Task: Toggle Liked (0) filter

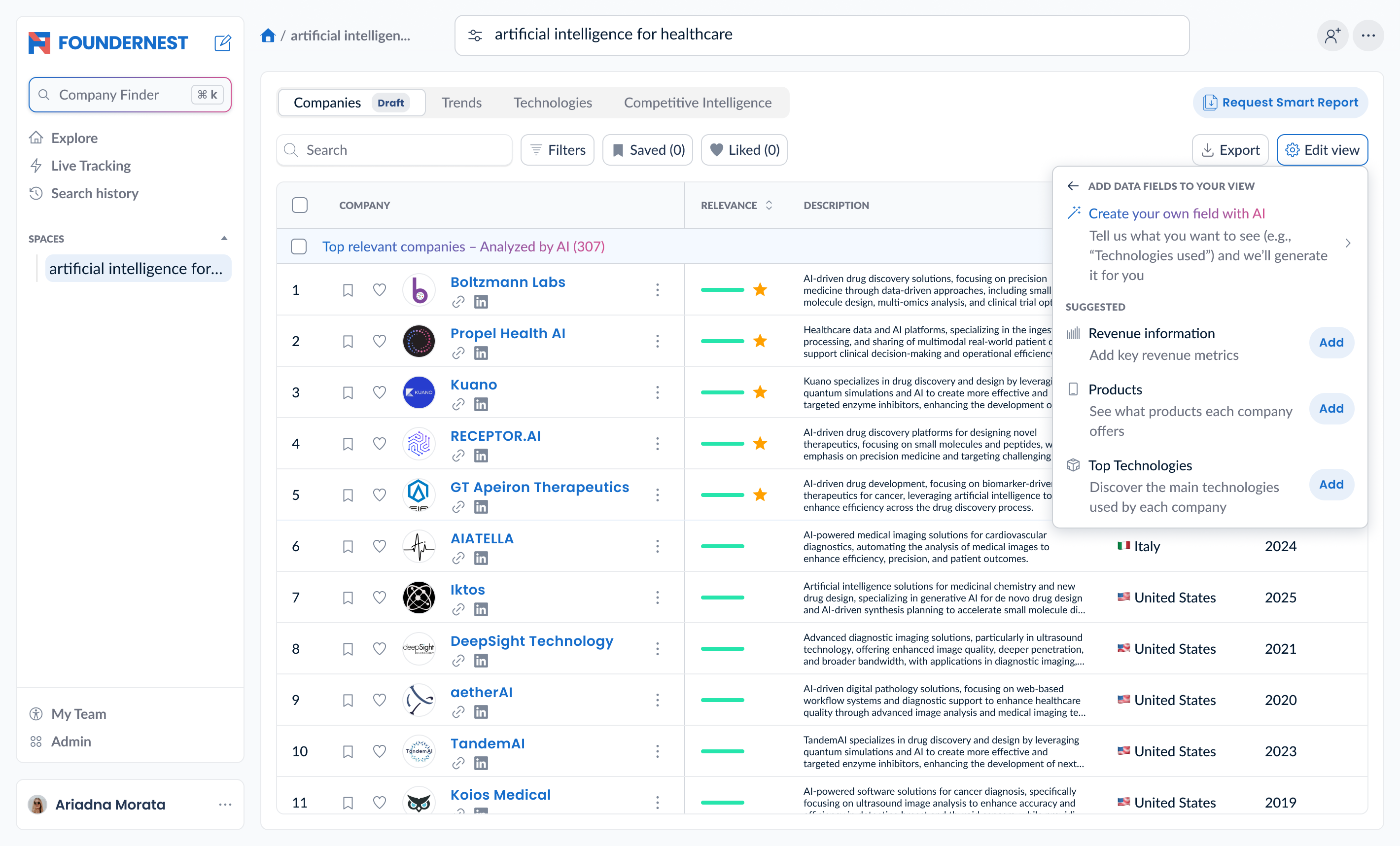Action: 744,150
